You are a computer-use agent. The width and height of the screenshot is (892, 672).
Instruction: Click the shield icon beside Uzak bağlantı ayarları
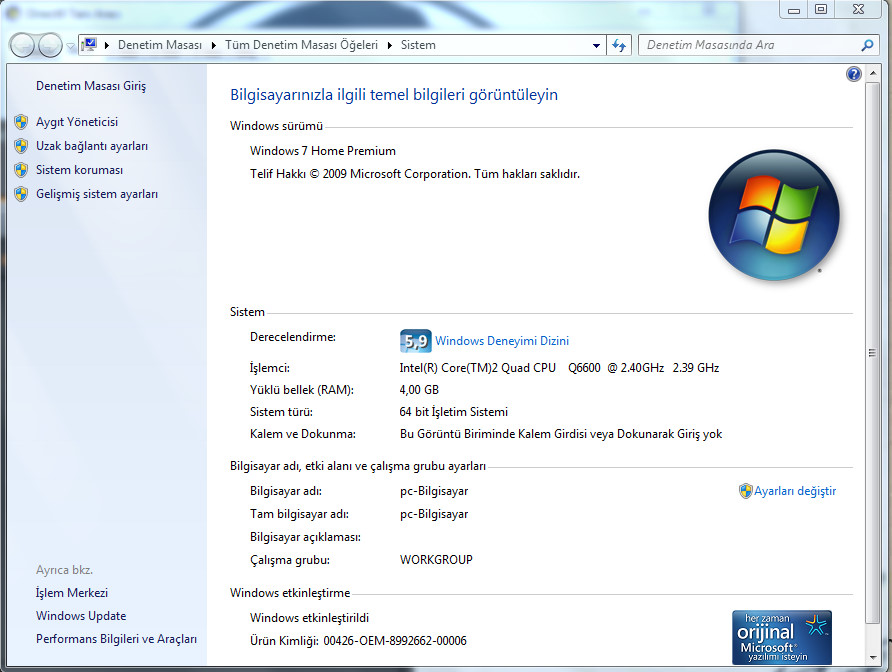coord(21,146)
